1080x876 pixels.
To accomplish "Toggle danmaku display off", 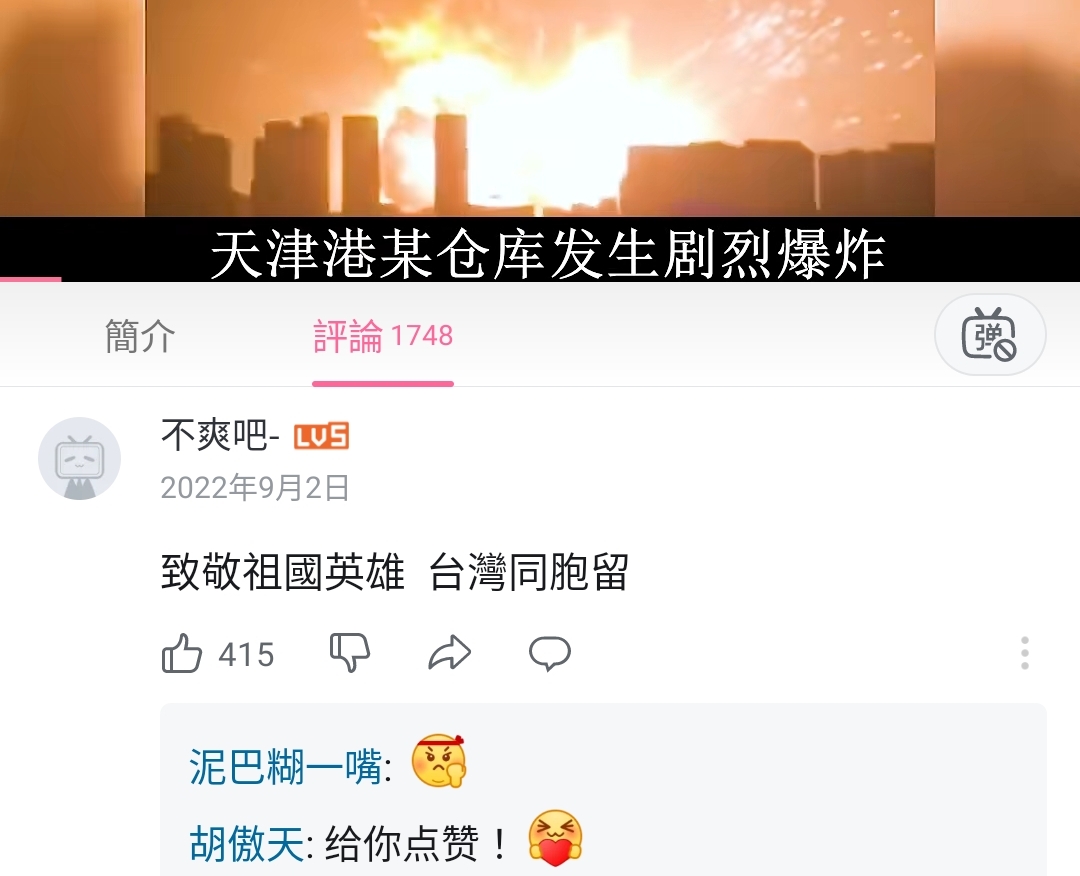I will click(x=990, y=335).
